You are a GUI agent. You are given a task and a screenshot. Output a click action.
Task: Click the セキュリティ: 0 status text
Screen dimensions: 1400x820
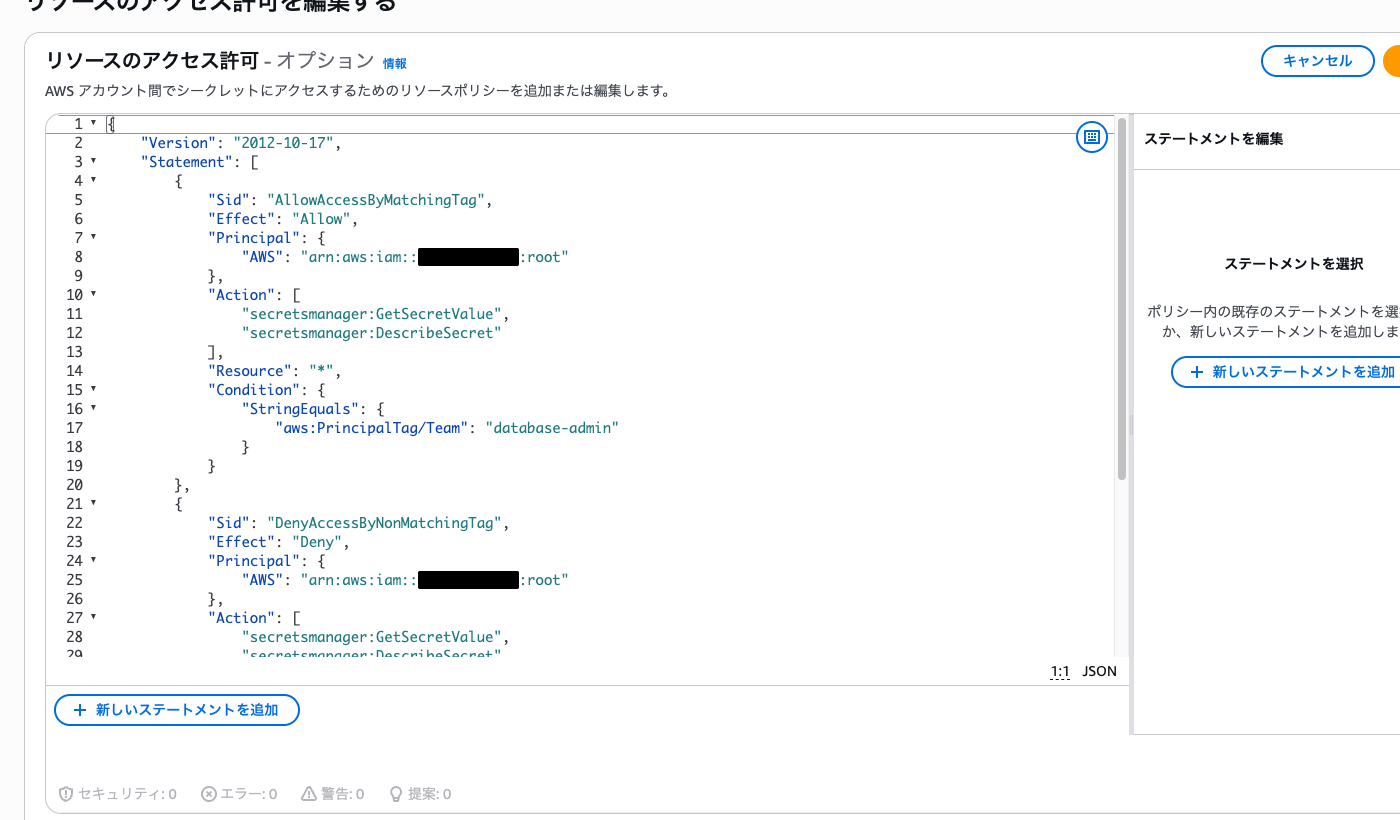click(x=128, y=794)
